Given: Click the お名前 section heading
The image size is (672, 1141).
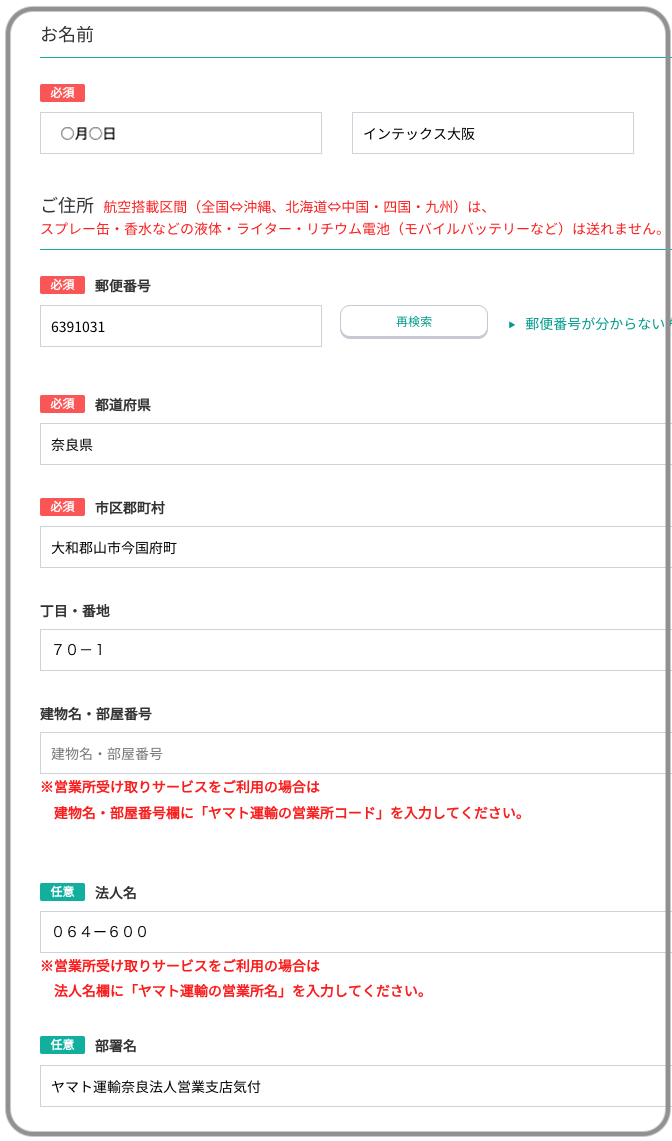Looking at the screenshot, I should pyautogui.click(x=67, y=34).
